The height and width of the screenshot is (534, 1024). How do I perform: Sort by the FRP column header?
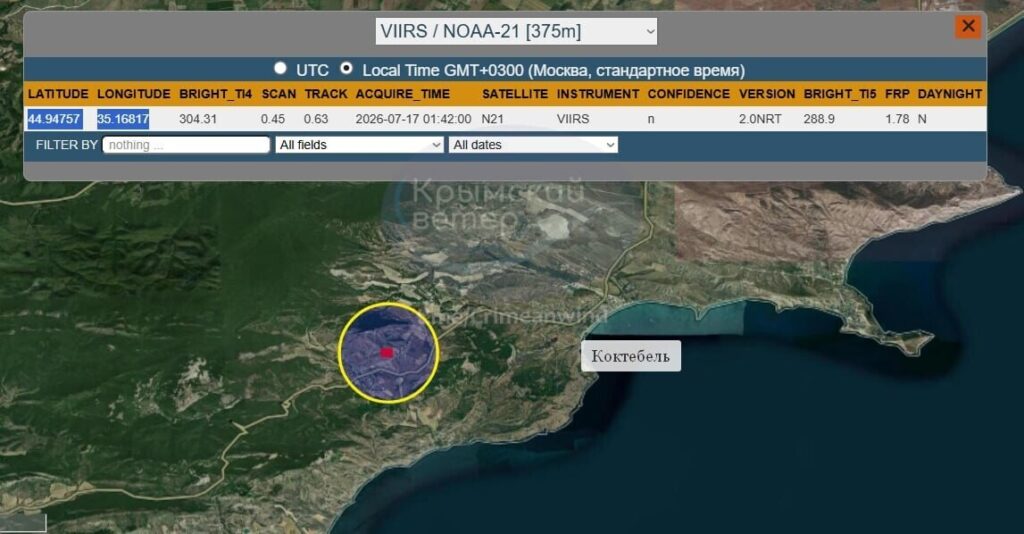click(x=897, y=94)
